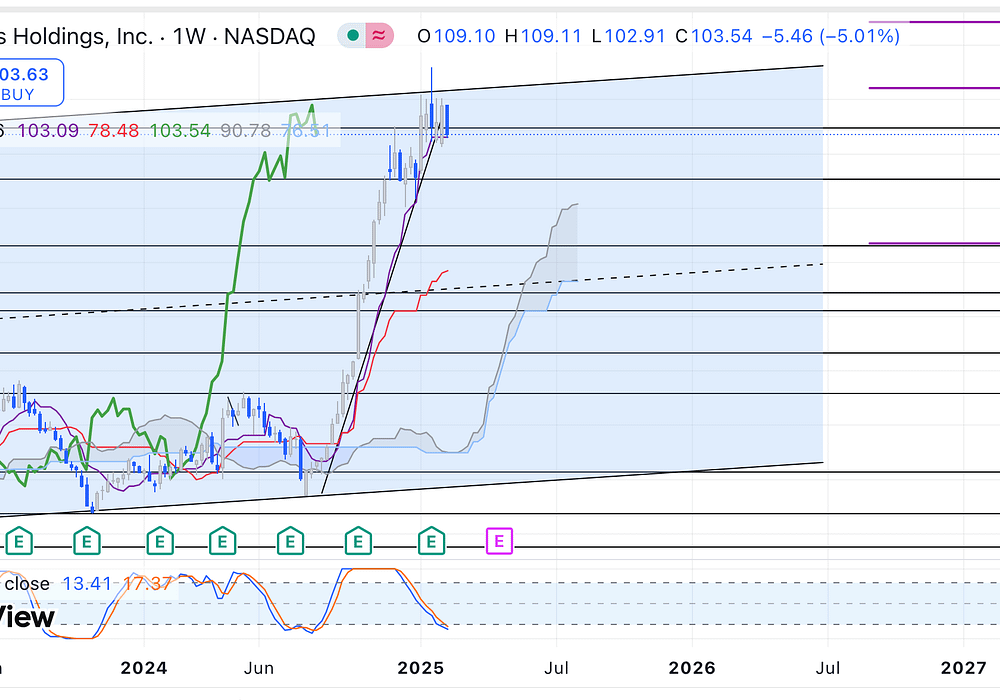The height and width of the screenshot is (700, 1000).
Task: Click the pink wave data-mode icon
Action: (378, 36)
